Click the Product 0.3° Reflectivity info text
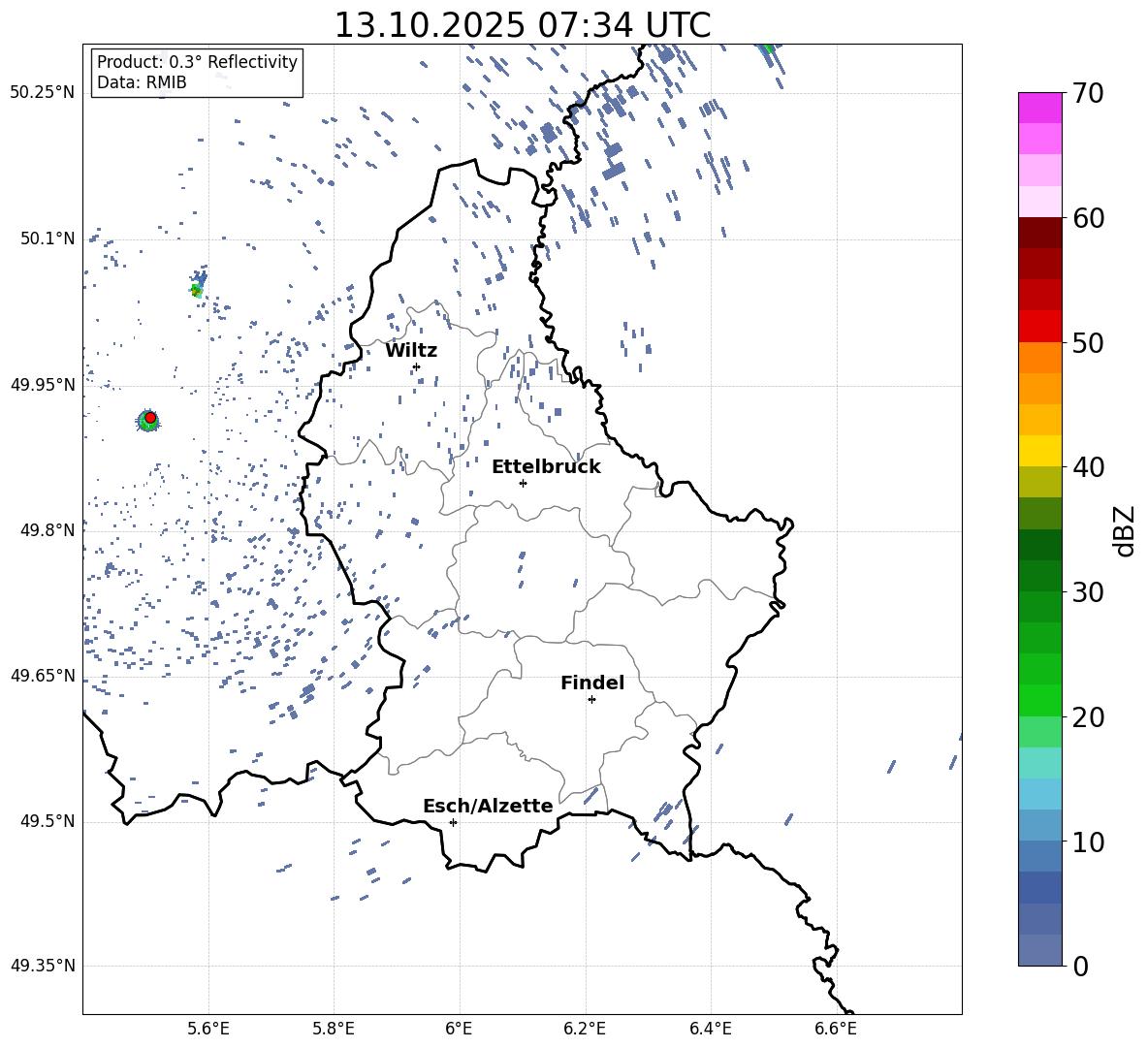The height and width of the screenshot is (1048, 1148). pyautogui.click(x=197, y=62)
